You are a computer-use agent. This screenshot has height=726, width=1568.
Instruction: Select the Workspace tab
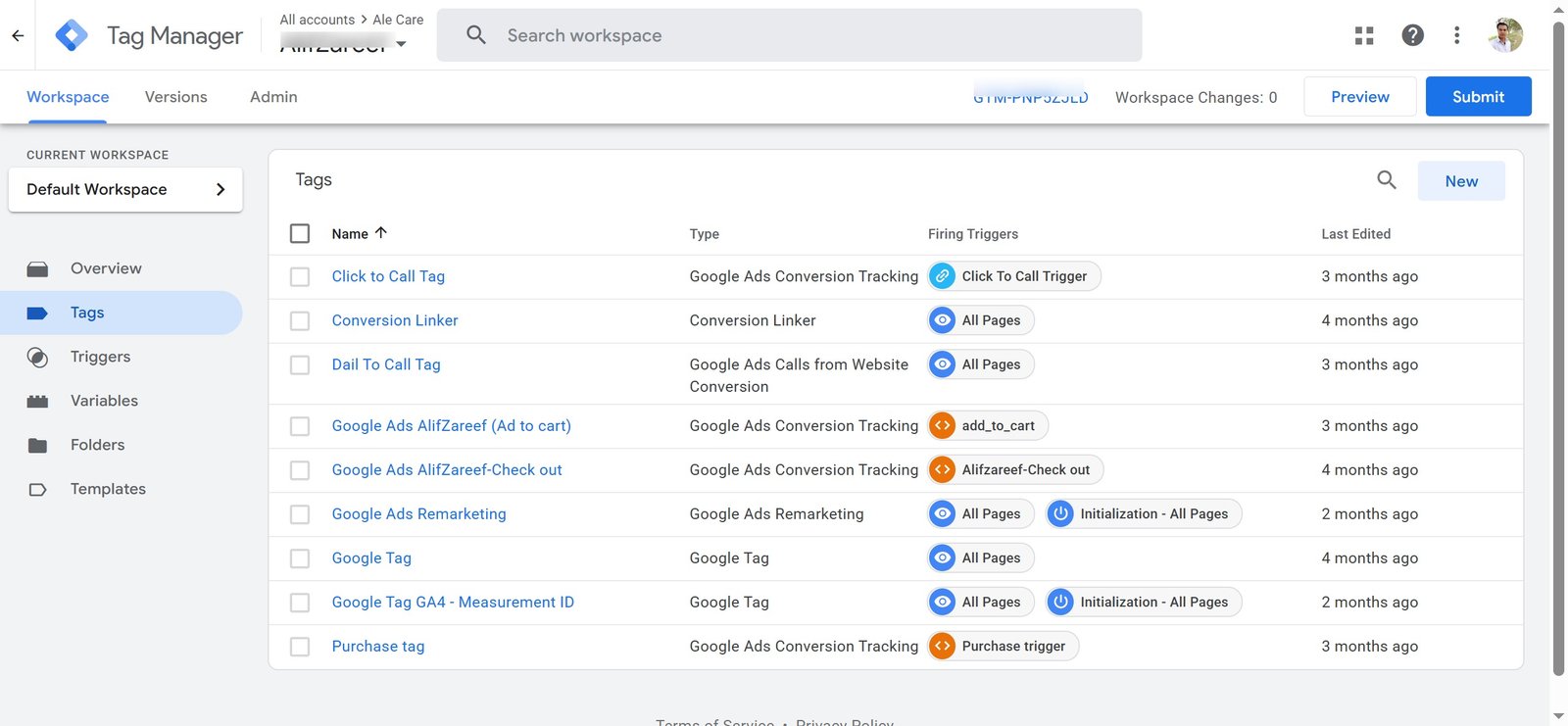[x=68, y=97]
